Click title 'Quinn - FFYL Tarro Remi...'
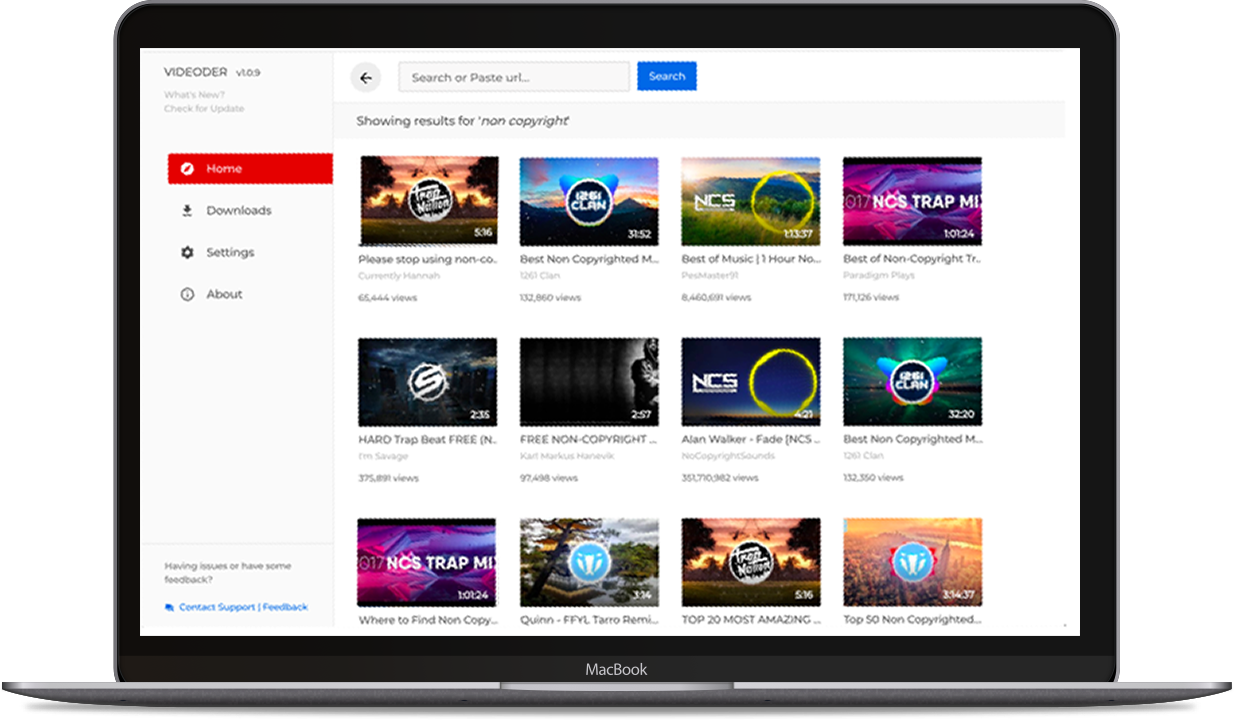 tap(589, 620)
